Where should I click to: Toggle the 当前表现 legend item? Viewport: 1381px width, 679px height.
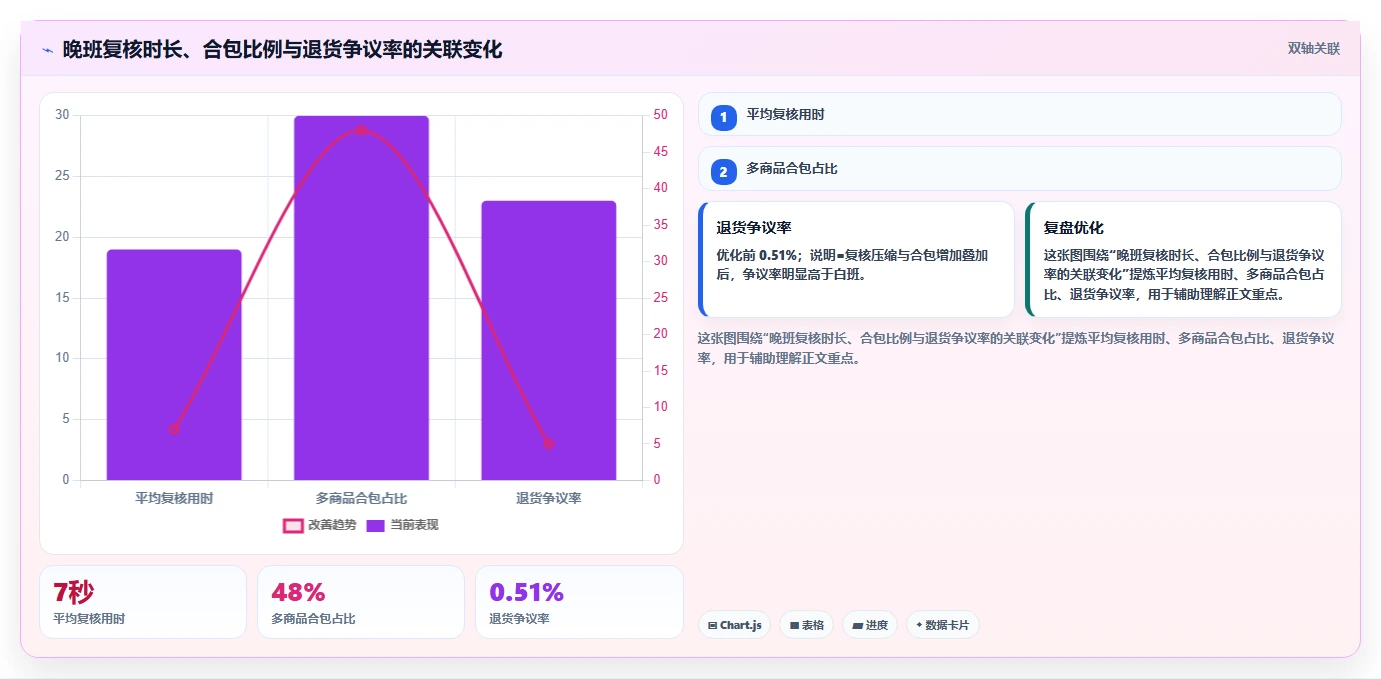pyautogui.click(x=402, y=525)
